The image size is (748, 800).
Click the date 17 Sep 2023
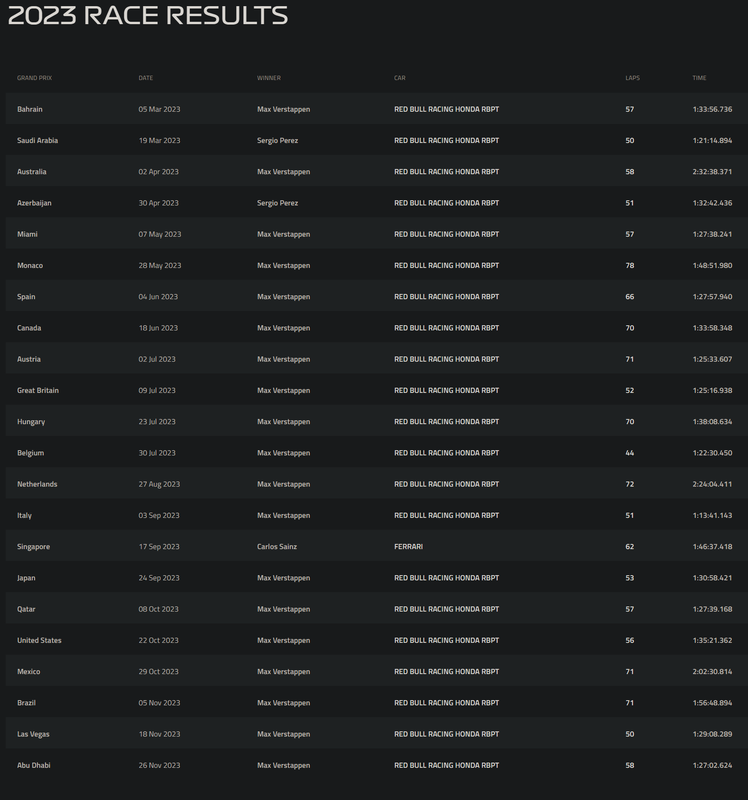[x=159, y=547]
